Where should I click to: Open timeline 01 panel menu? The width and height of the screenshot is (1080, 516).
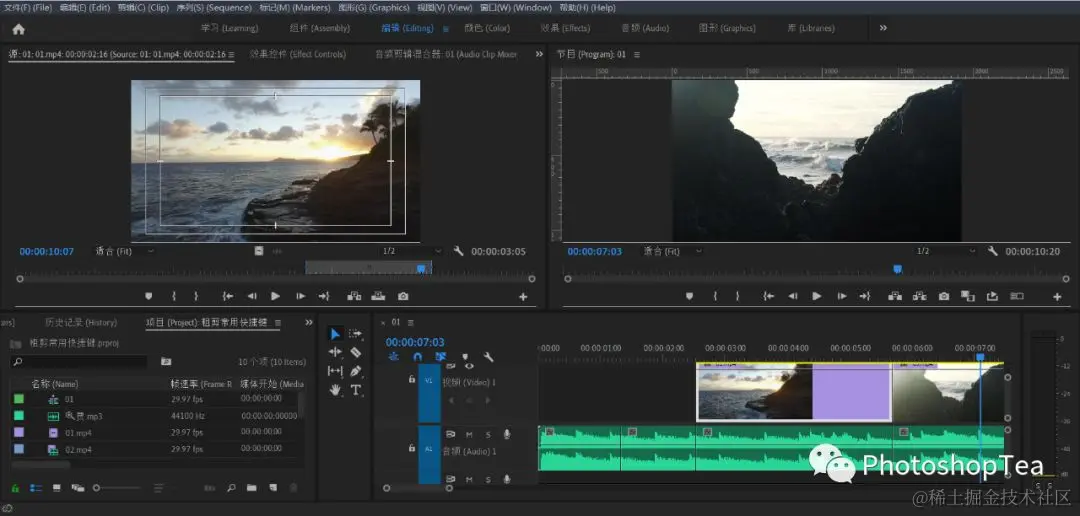point(411,322)
